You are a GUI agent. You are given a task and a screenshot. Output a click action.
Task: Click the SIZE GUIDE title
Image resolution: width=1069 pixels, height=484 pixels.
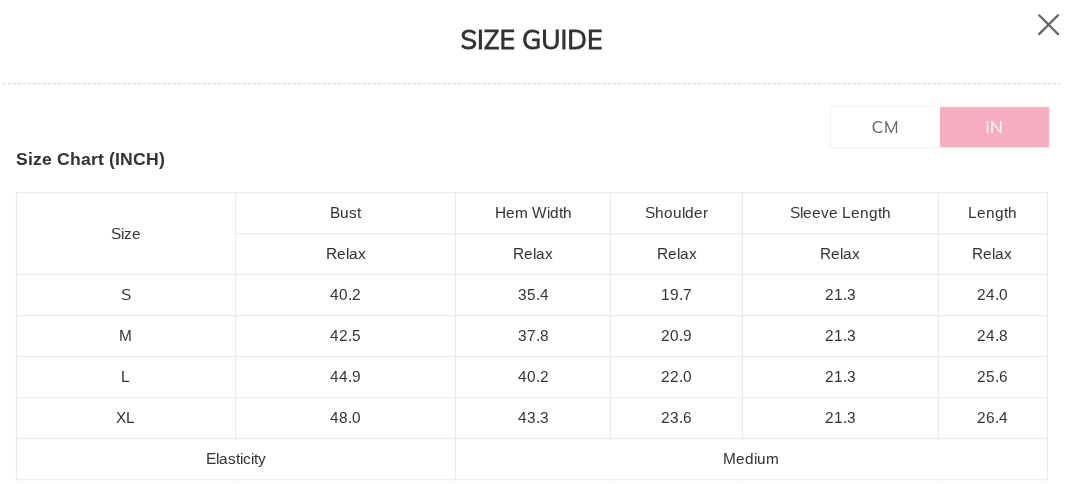coord(531,40)
